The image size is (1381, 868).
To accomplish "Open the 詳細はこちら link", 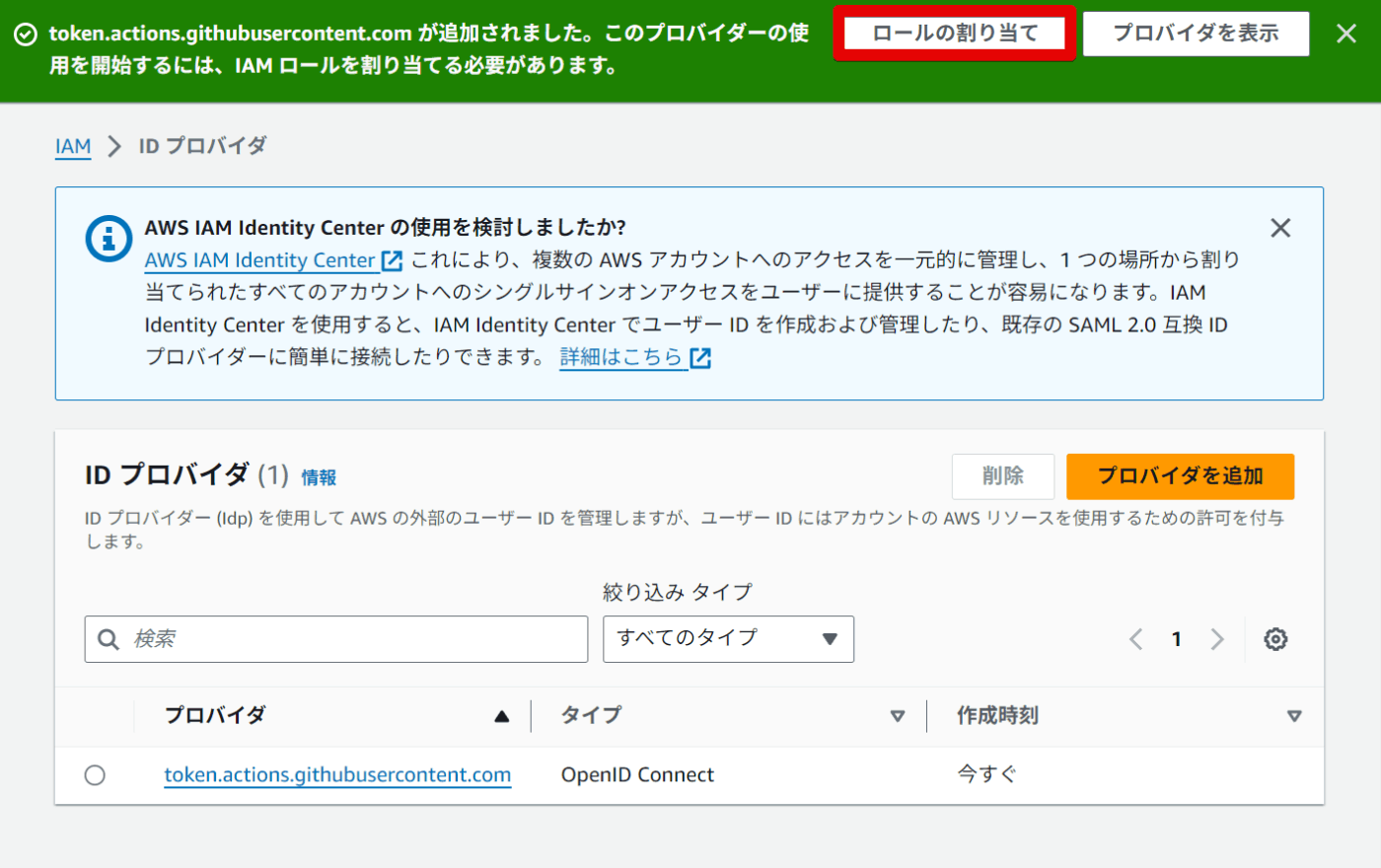I will click(x=621, y=357).
